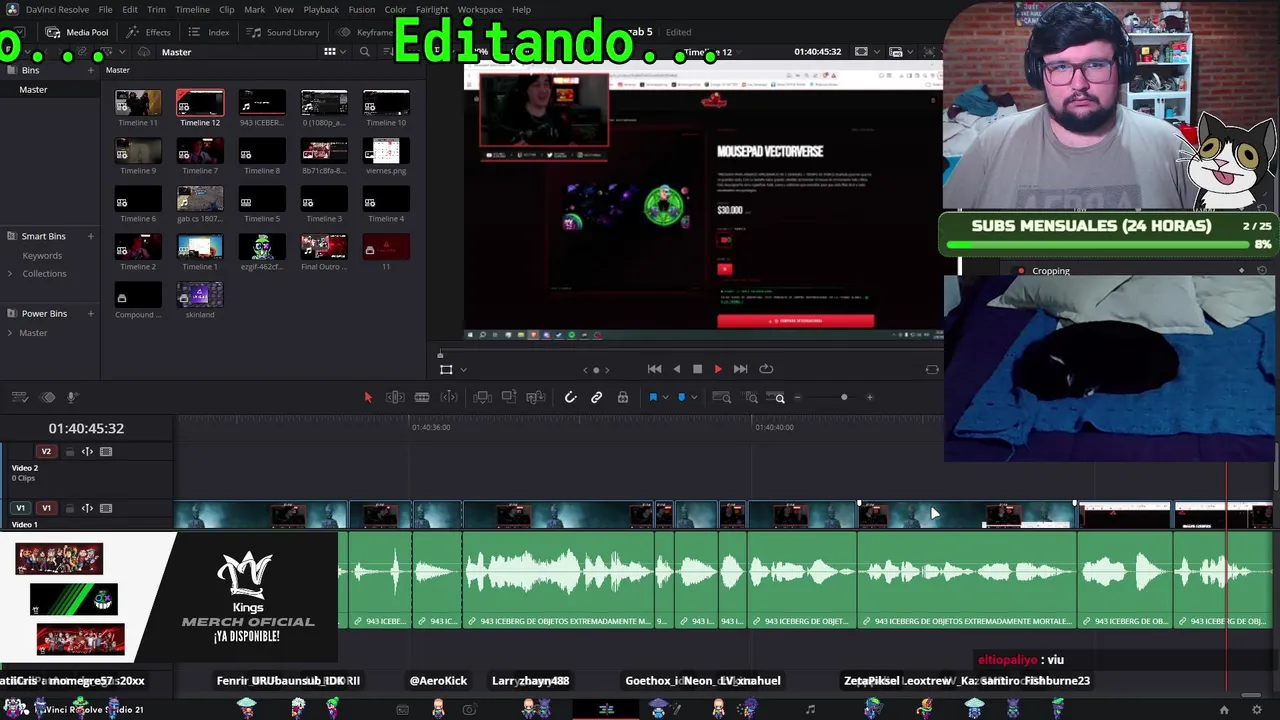Click the Detail Zoom icon
This screenshot has width=1280, height=720.
(x=751, y=398)
